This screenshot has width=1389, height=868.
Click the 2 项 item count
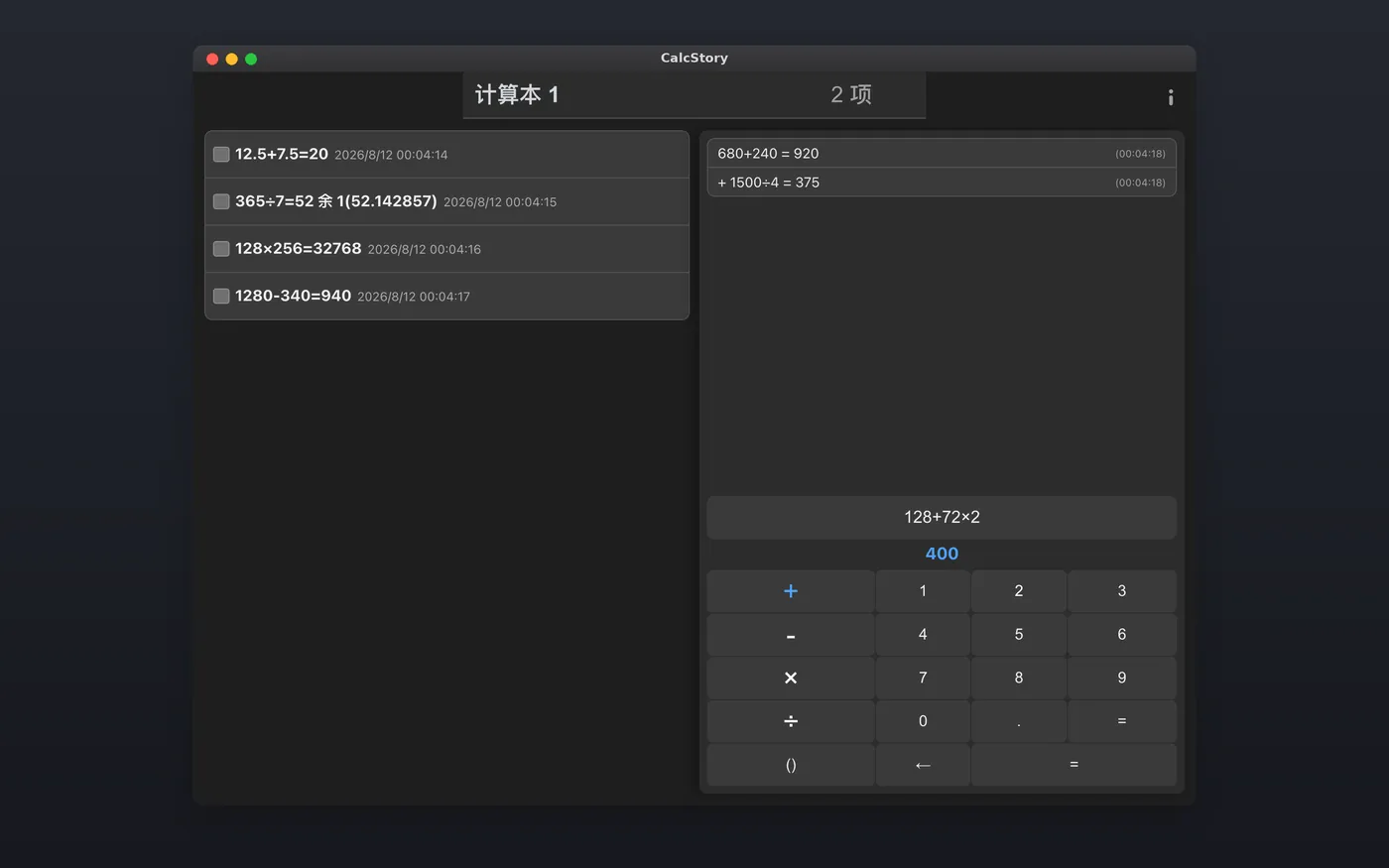(851, 95)
